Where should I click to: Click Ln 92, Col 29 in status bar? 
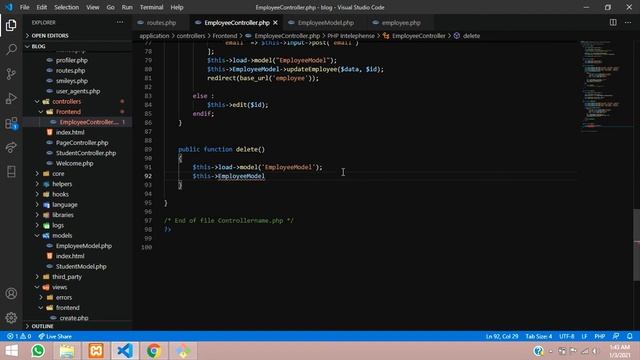click(502, 336)
